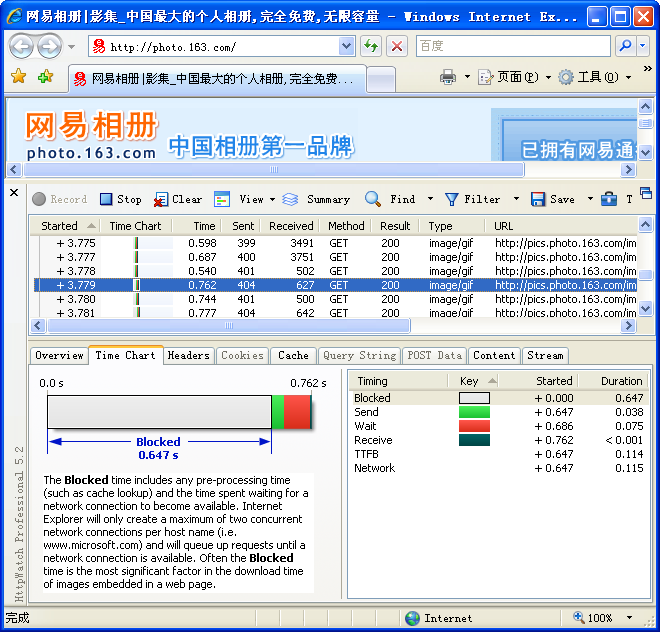Open the 页面(P) menu
Image resolution: width=660 pixels, height=632 pixels.
coord(515,77)
